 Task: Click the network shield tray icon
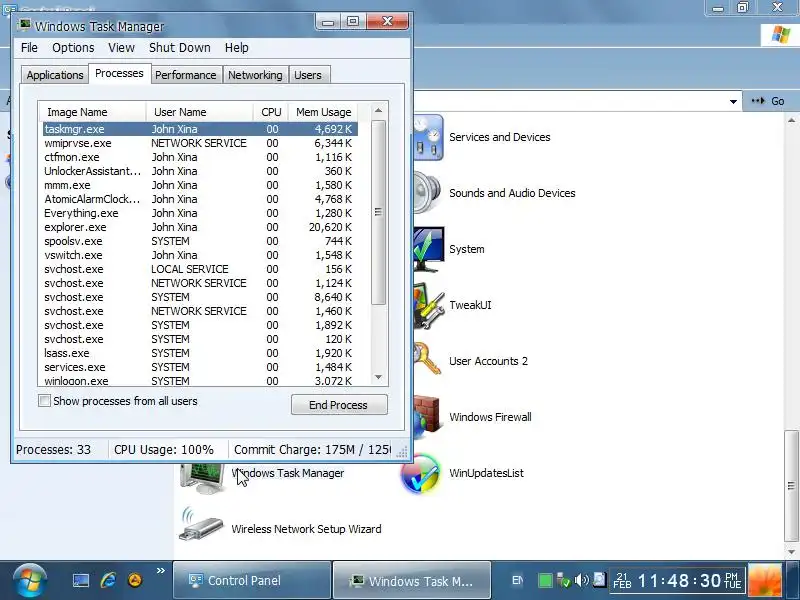tap(563, 580)
